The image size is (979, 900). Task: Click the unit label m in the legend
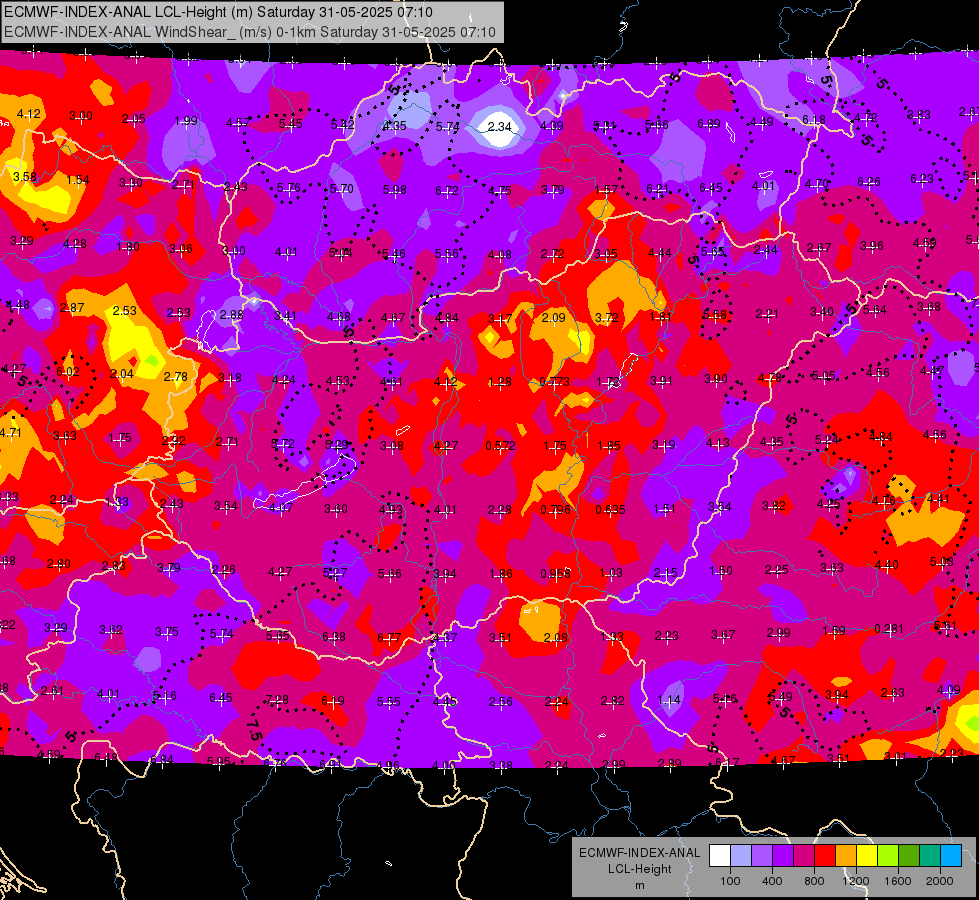point(639,885)
